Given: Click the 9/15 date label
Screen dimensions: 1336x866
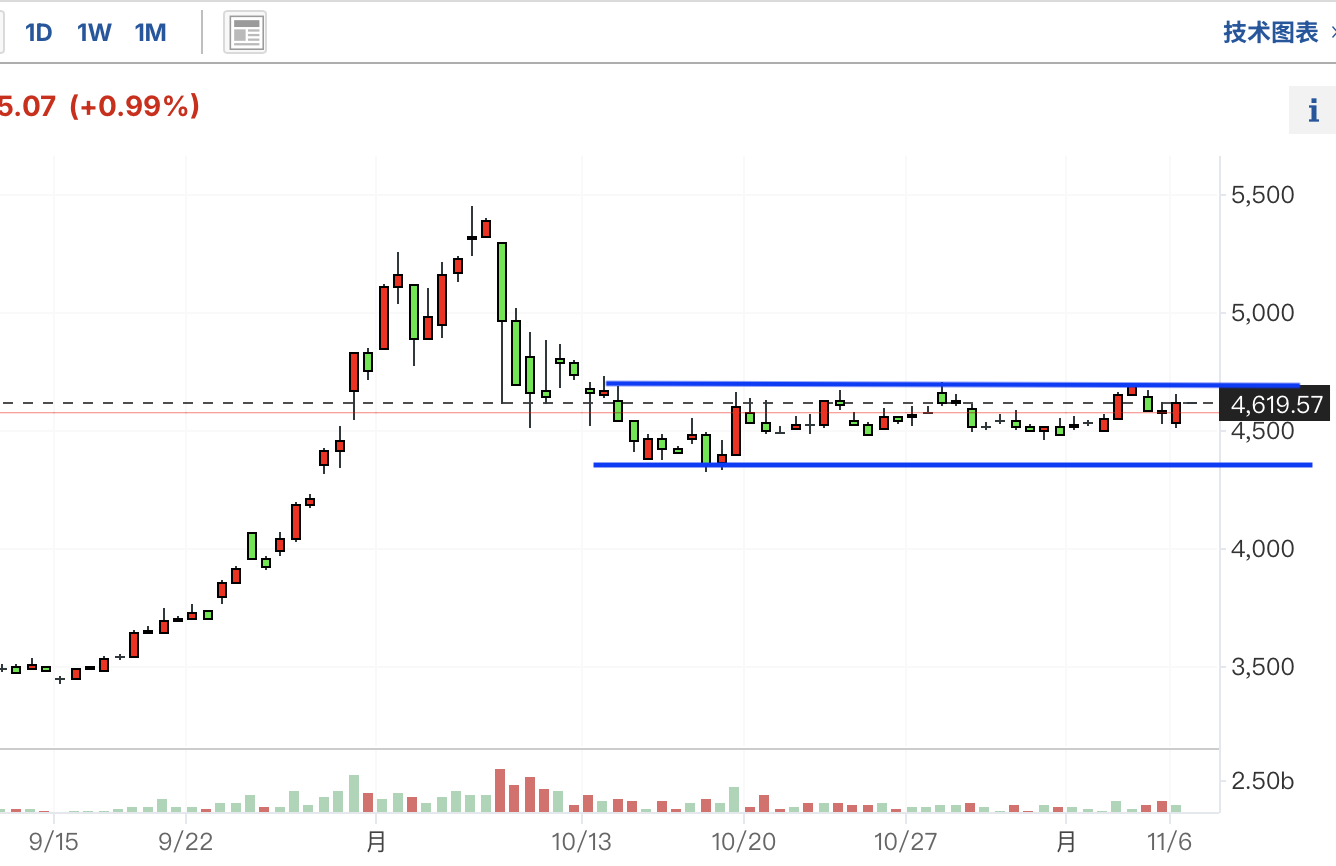Looking at the screenshot, I should coord(55,842).
